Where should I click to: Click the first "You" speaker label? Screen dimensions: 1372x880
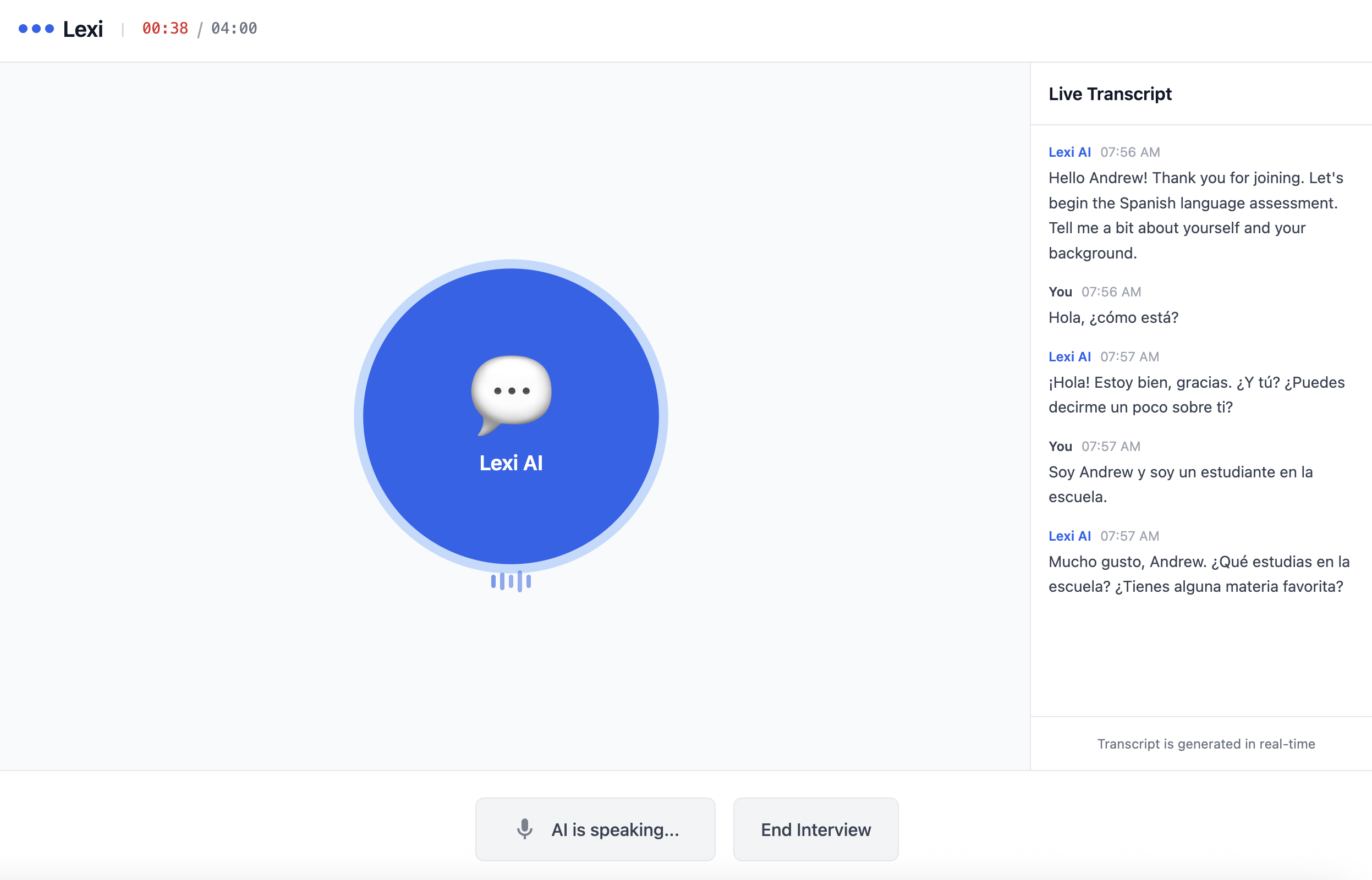1060,292
